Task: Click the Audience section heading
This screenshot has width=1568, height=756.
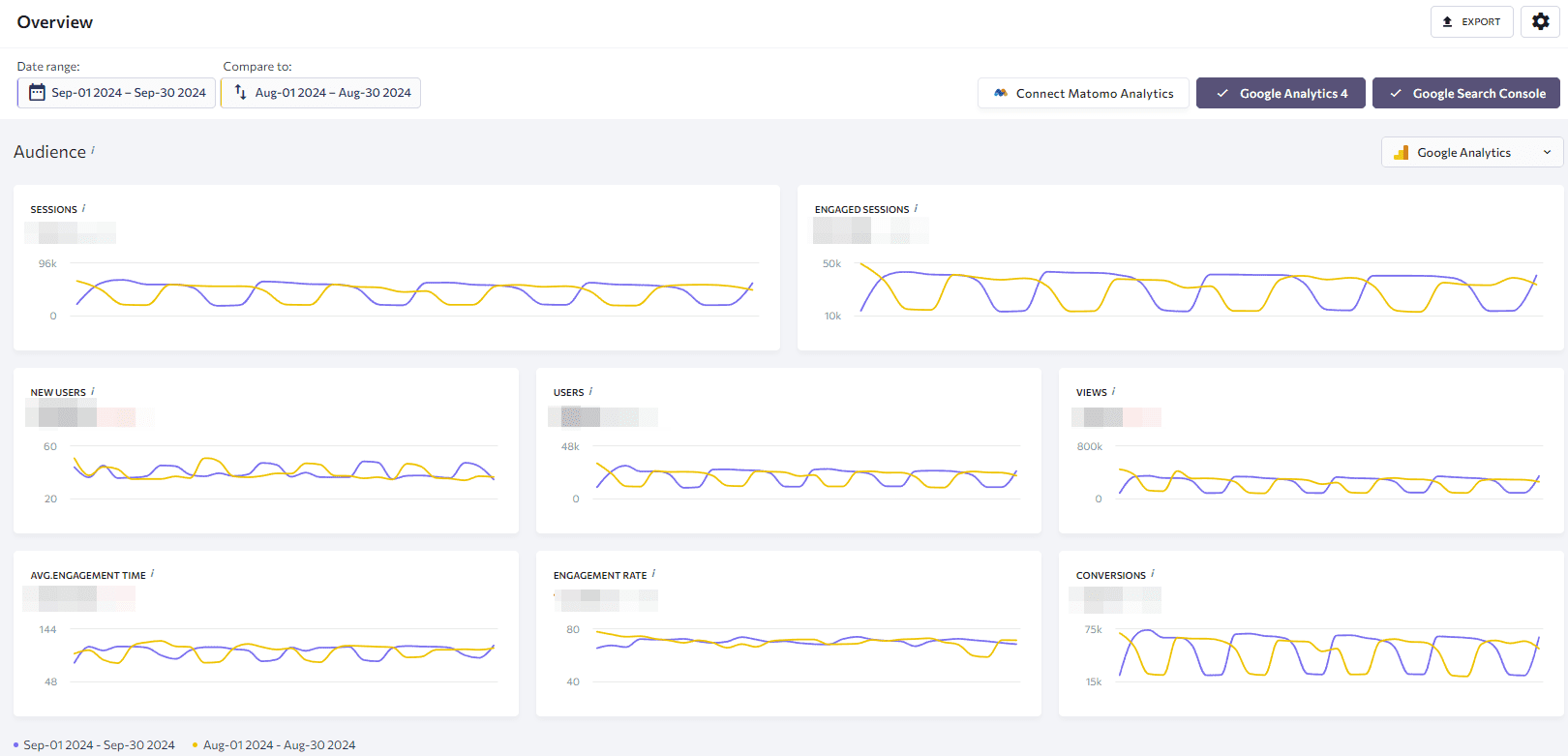Action: point(49,152)
